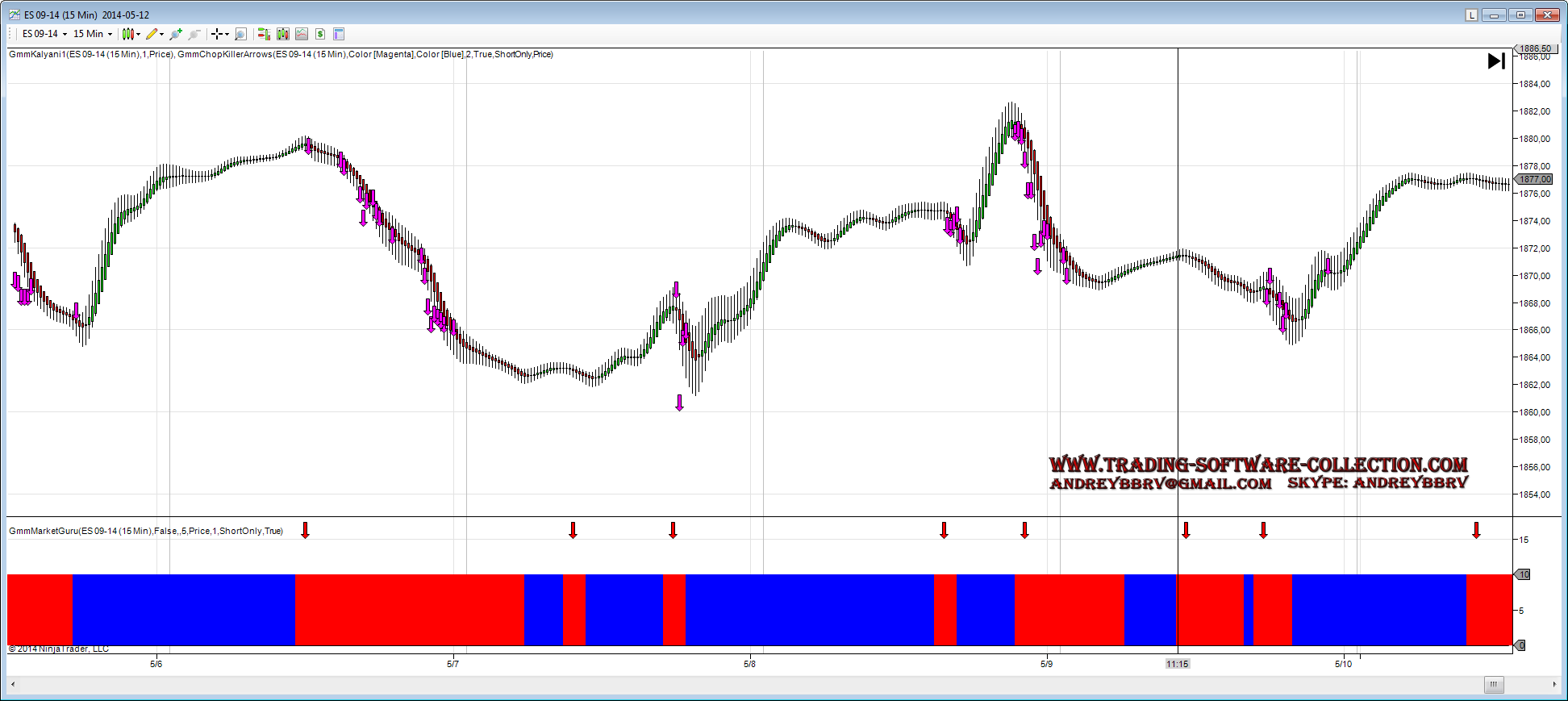
Task: Select the pencil drawing tools icon
Action: click(152, 34)
